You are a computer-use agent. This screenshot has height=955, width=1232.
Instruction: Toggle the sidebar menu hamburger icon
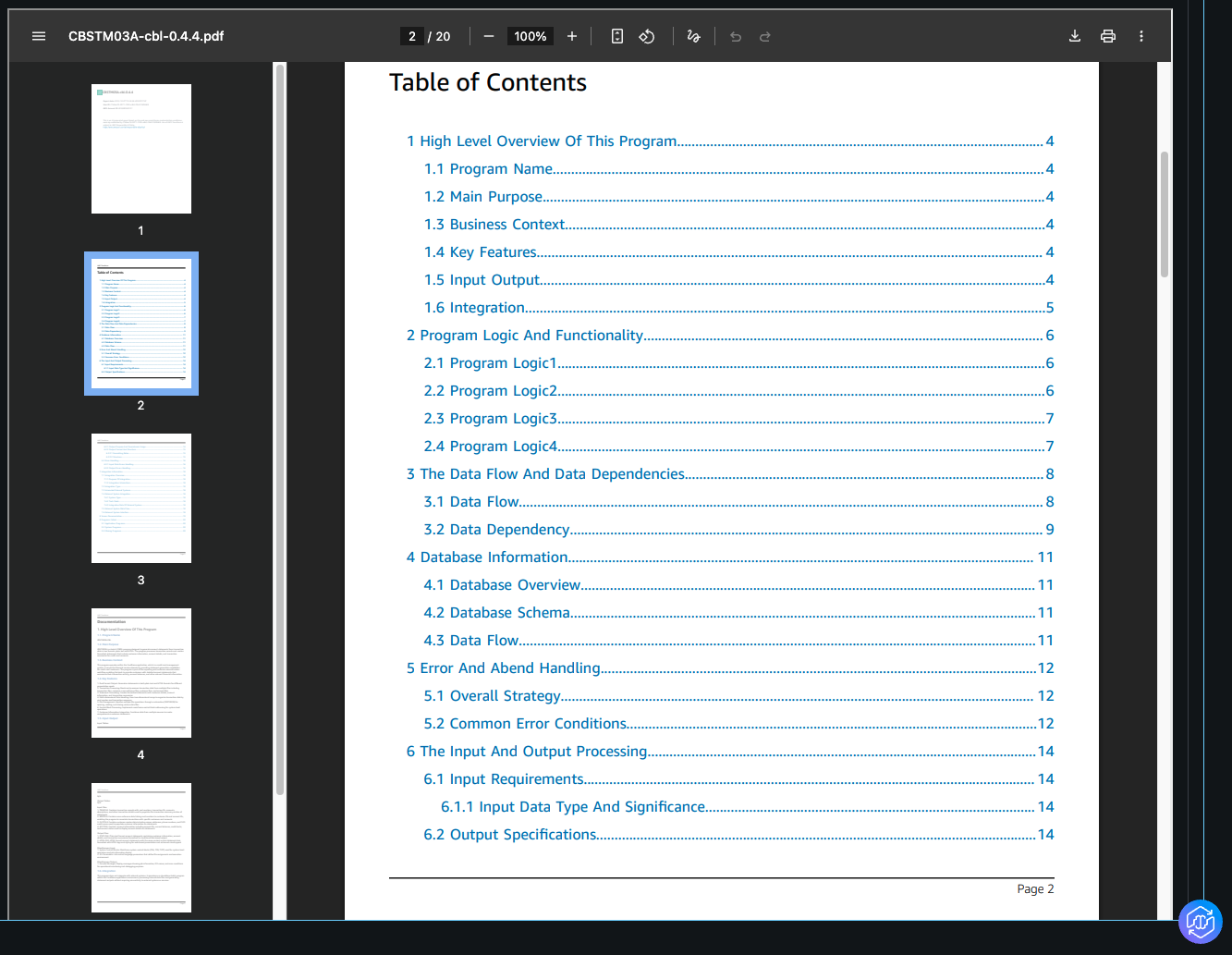pyautogui.click(x=39, y=36)
